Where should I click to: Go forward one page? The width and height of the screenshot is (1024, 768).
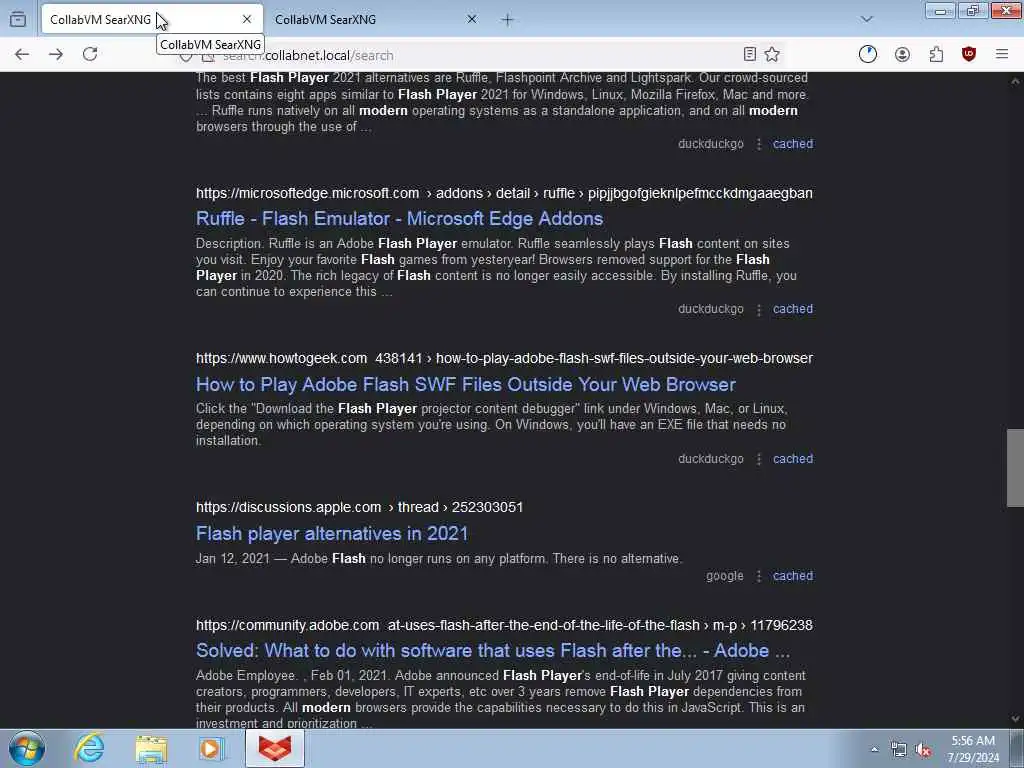[56, 54]
